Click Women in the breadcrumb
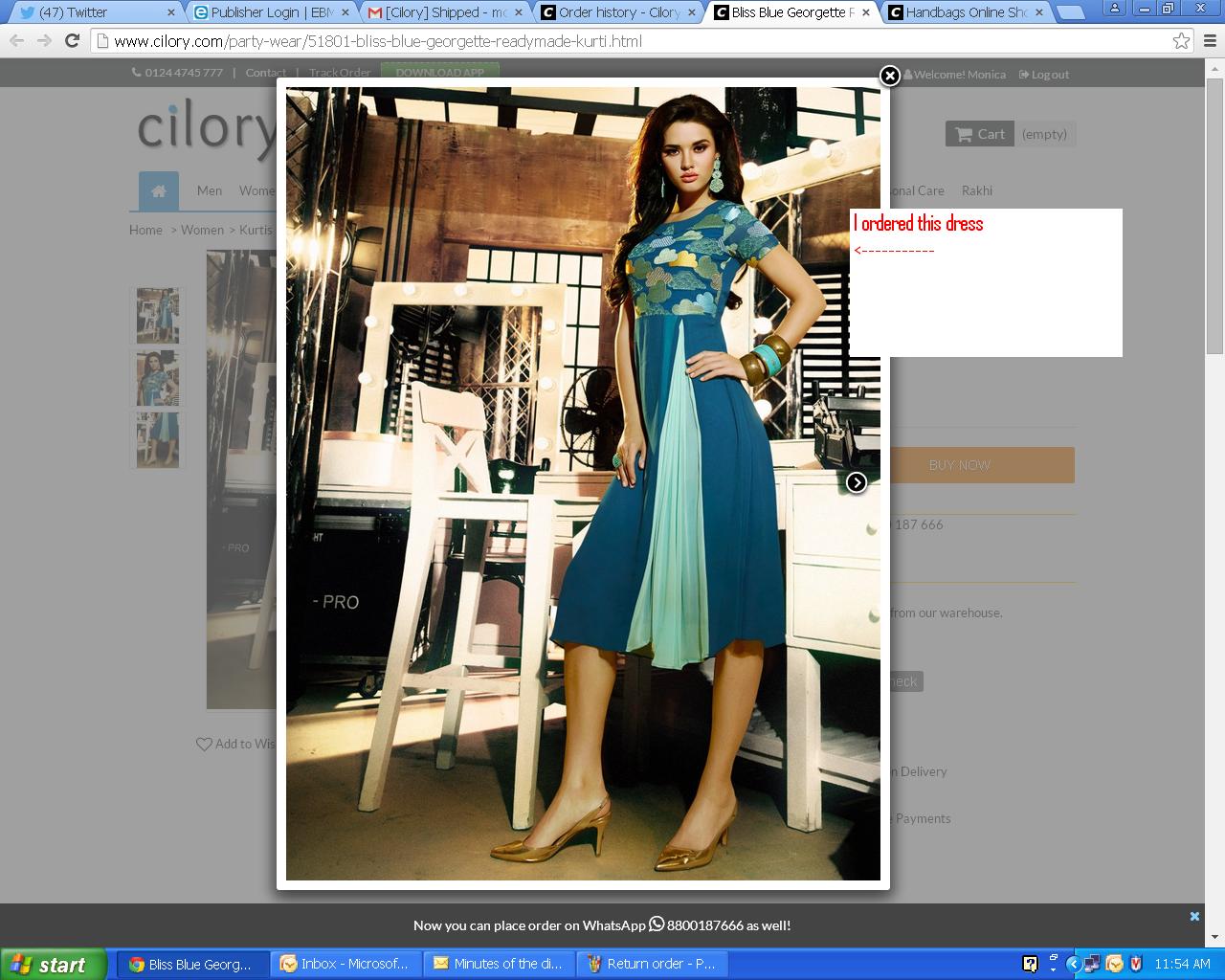The height and width of the screenshot is (980, 1225). click(202, 230)
